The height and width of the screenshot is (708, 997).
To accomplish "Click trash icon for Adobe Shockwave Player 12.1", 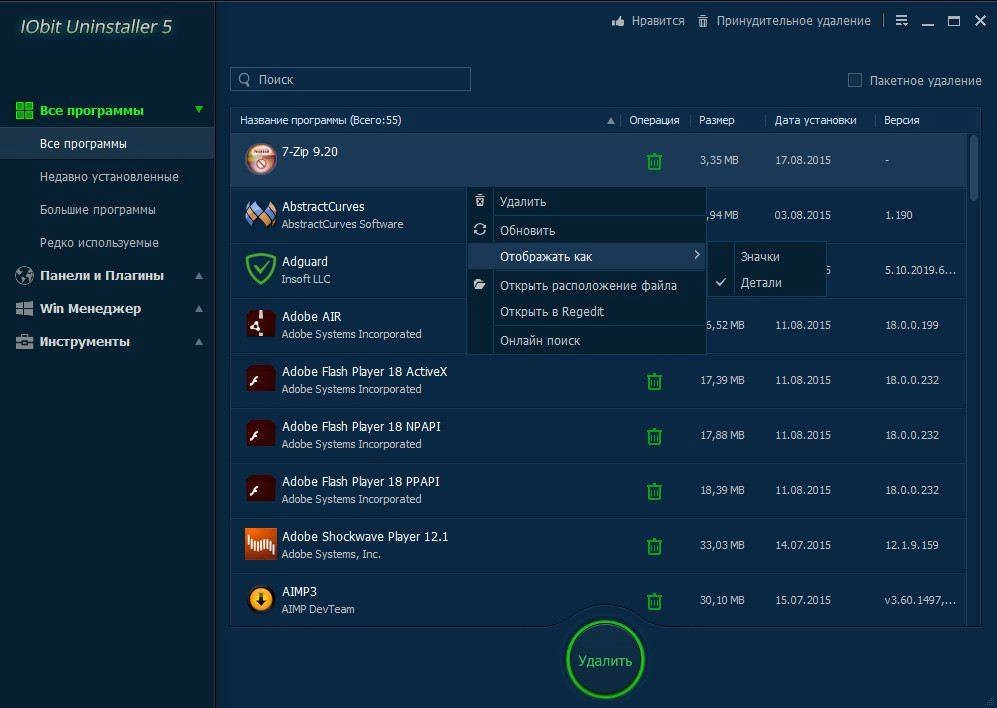I will 654,546.
